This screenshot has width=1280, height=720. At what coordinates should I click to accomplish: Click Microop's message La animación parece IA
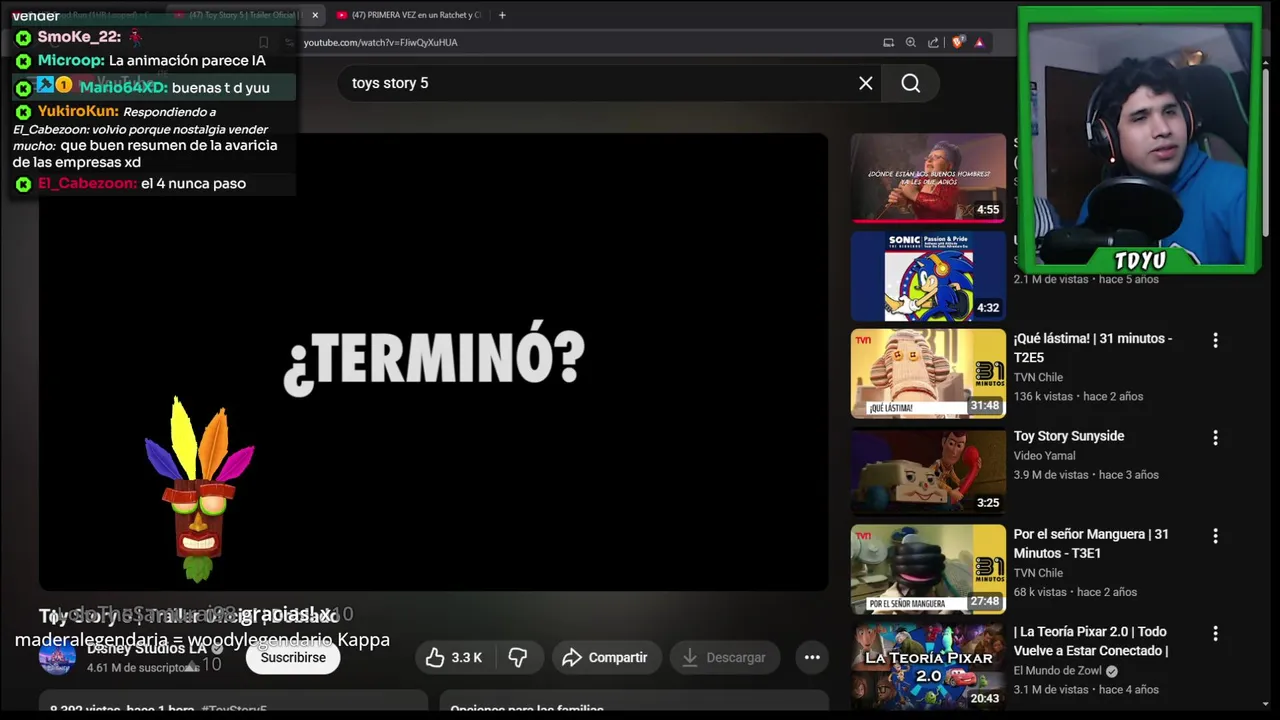point(187,61)
